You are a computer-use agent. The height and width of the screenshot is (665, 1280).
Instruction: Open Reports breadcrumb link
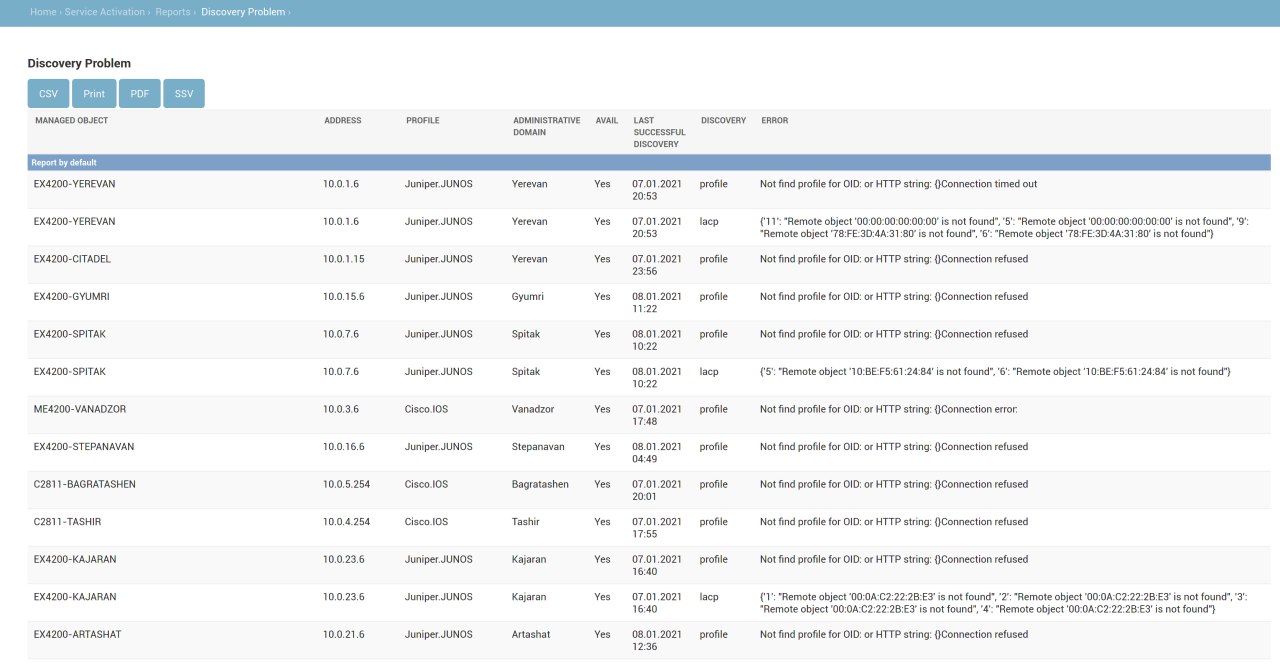click(x=173, y=12)
